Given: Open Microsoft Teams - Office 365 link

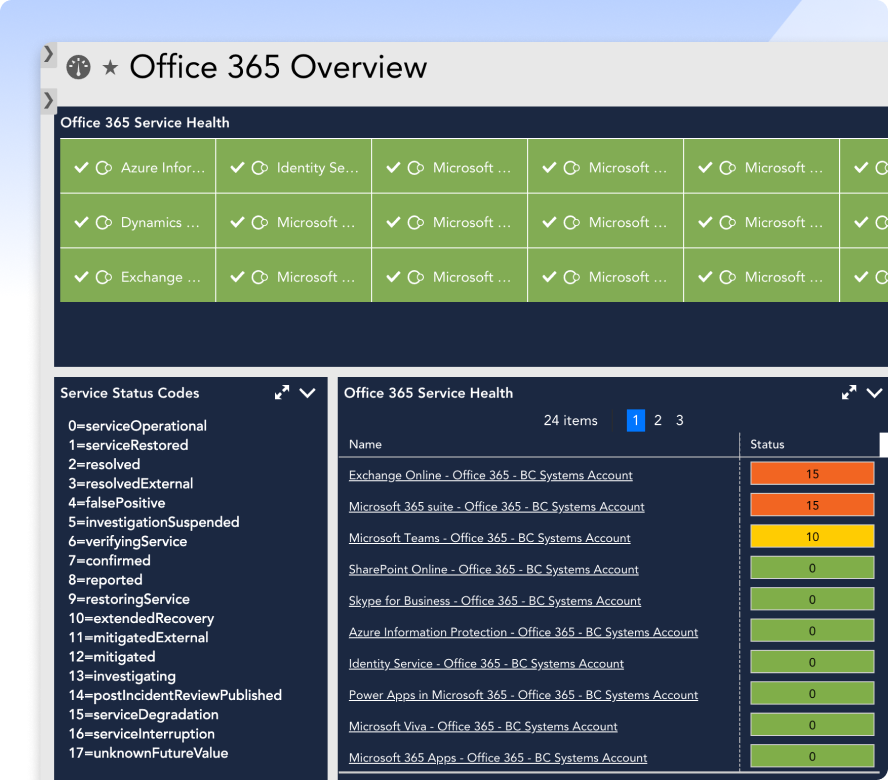Looking at the screenshot, I should [x=489, y=538].
